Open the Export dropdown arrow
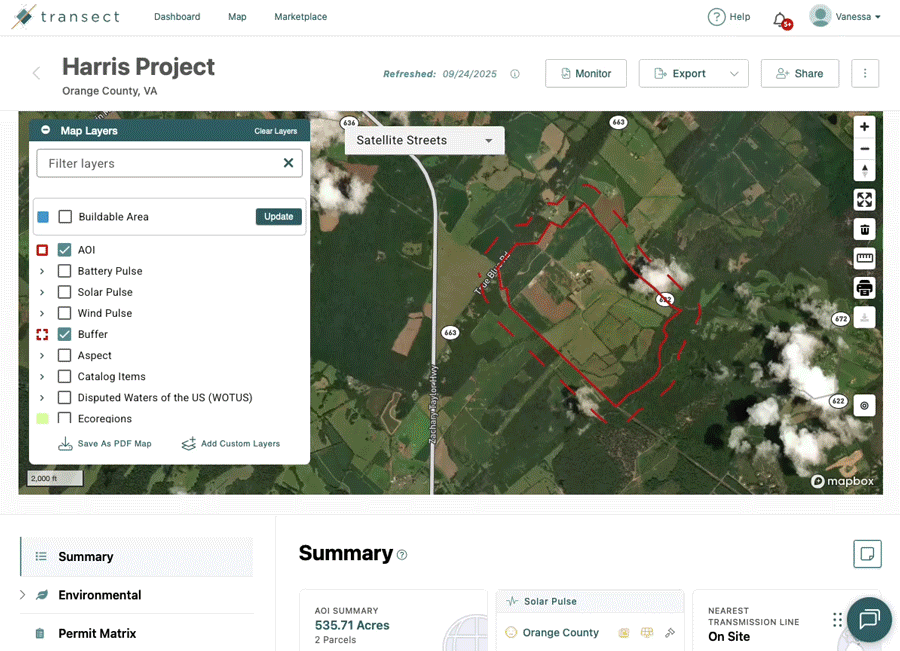The image size is (900, 651). click(x=734, y=74)
